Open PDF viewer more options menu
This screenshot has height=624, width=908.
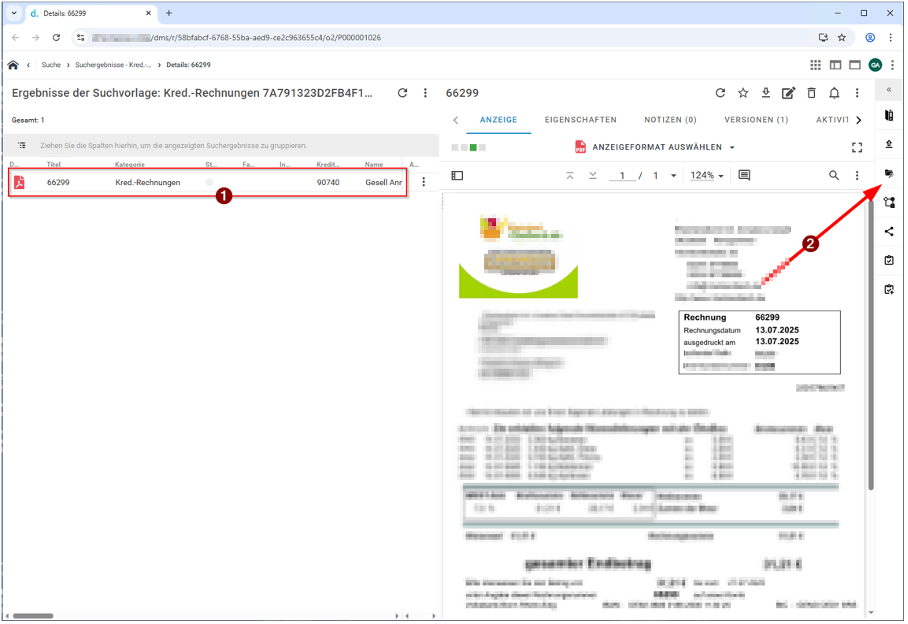point(857,175)
